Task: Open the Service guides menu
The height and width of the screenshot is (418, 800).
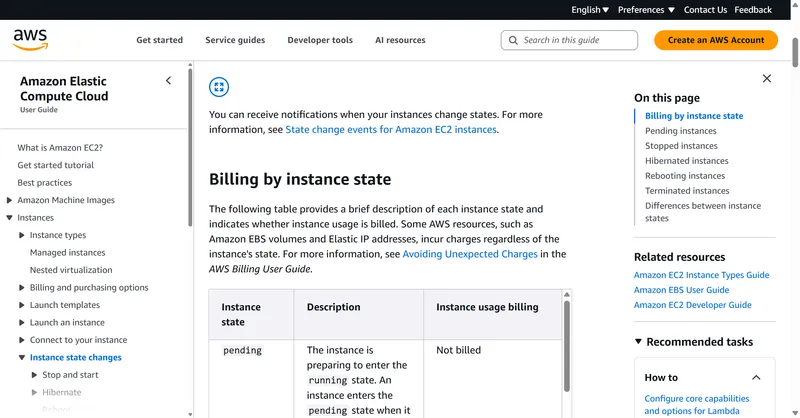Action: point(235,40)
